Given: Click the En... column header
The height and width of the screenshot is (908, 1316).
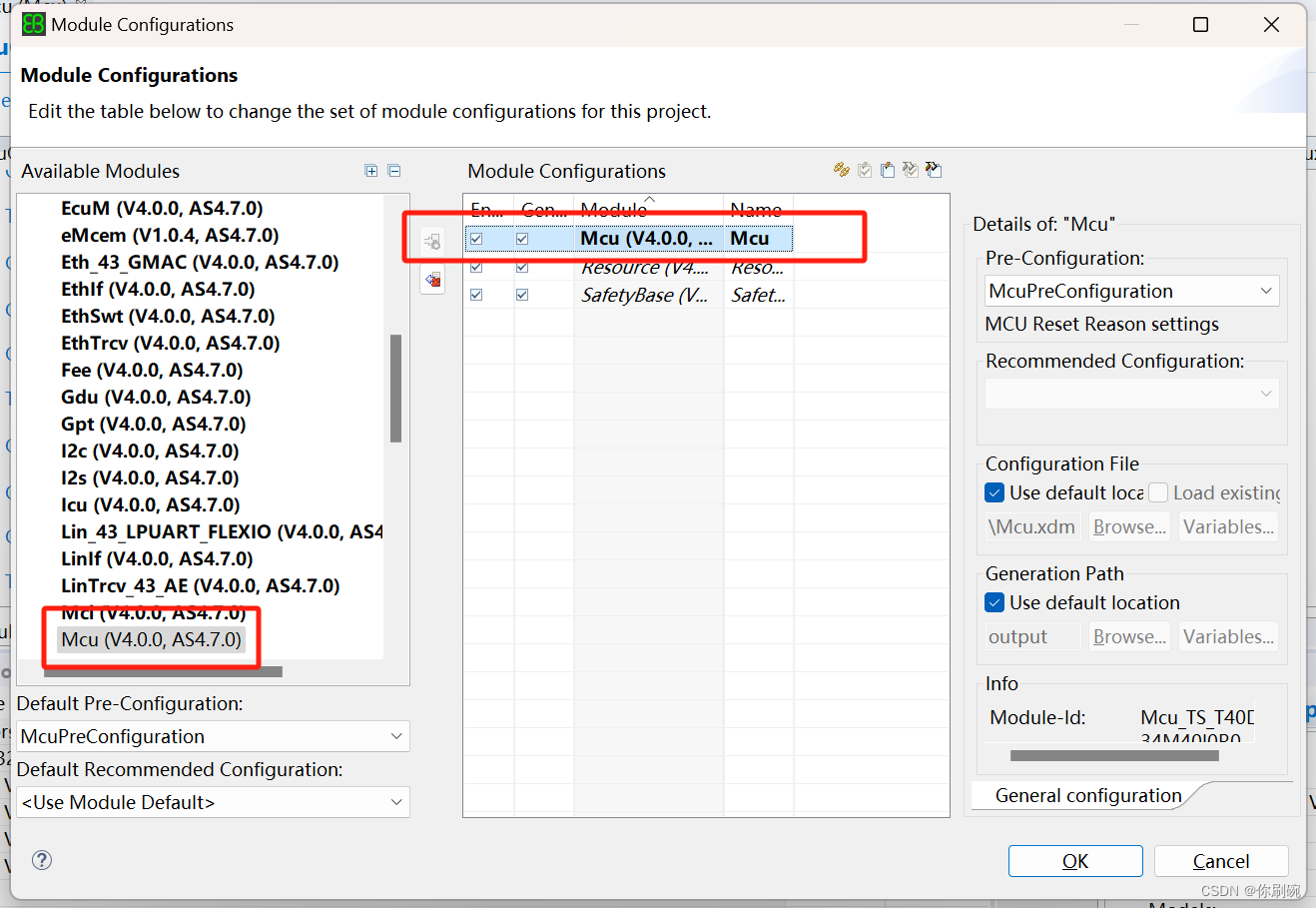Looking at the screenshot, I should coord(488,209).
